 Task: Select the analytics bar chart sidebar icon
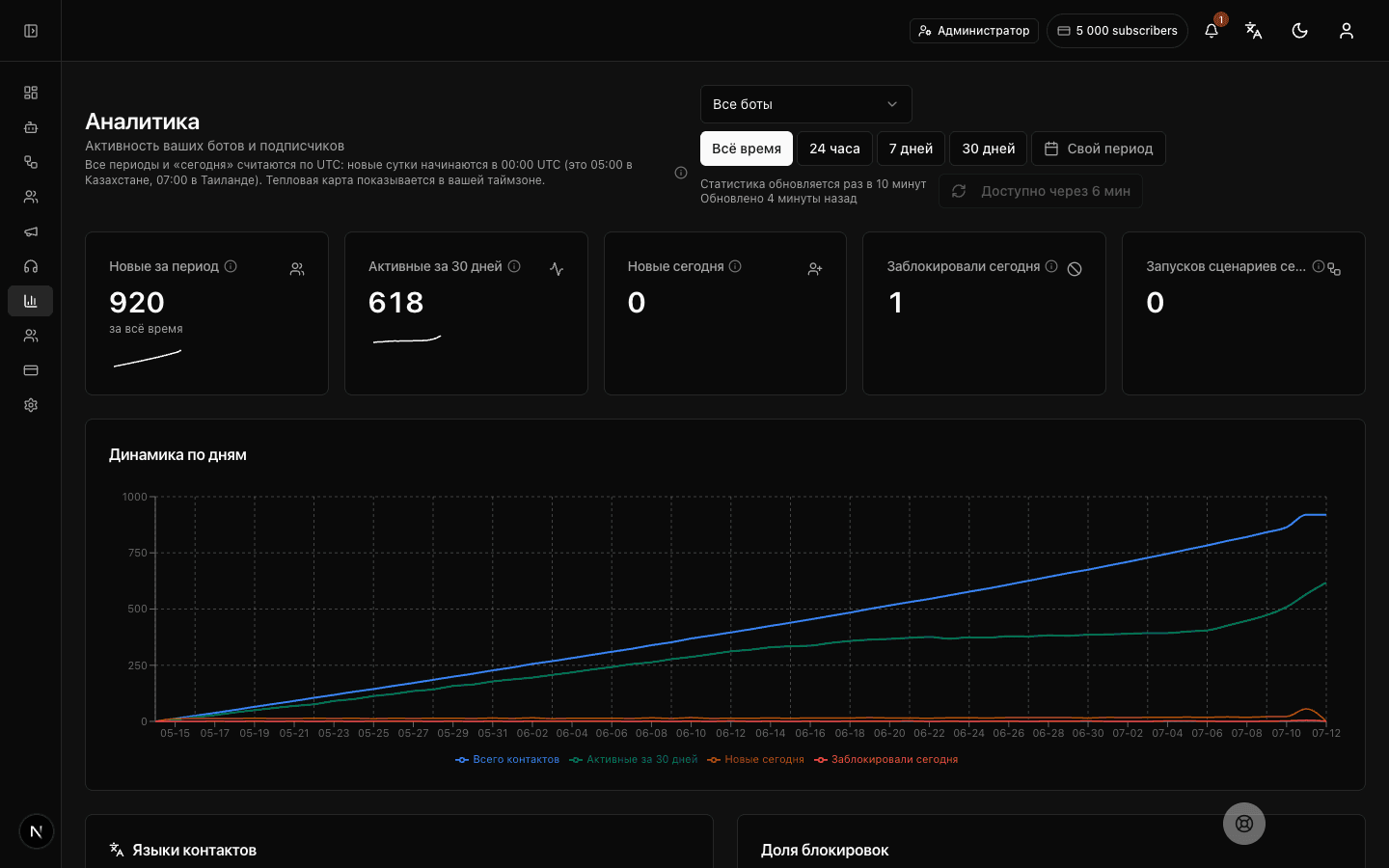[x=31, y=301]
